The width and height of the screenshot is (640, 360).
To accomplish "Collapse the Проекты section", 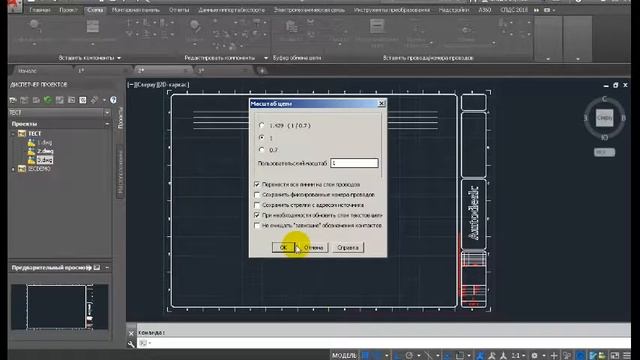I will point(107,124).
